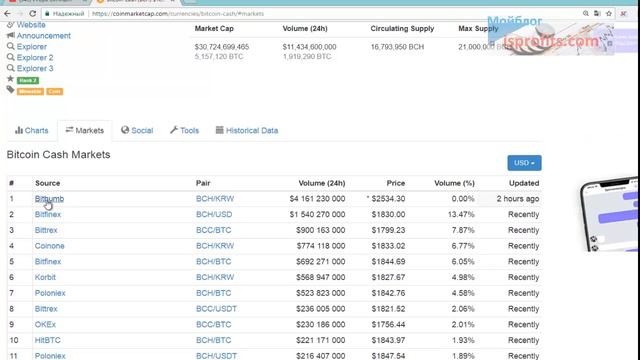
Task: Click the phone advertisement image
Action: (609, 215)
